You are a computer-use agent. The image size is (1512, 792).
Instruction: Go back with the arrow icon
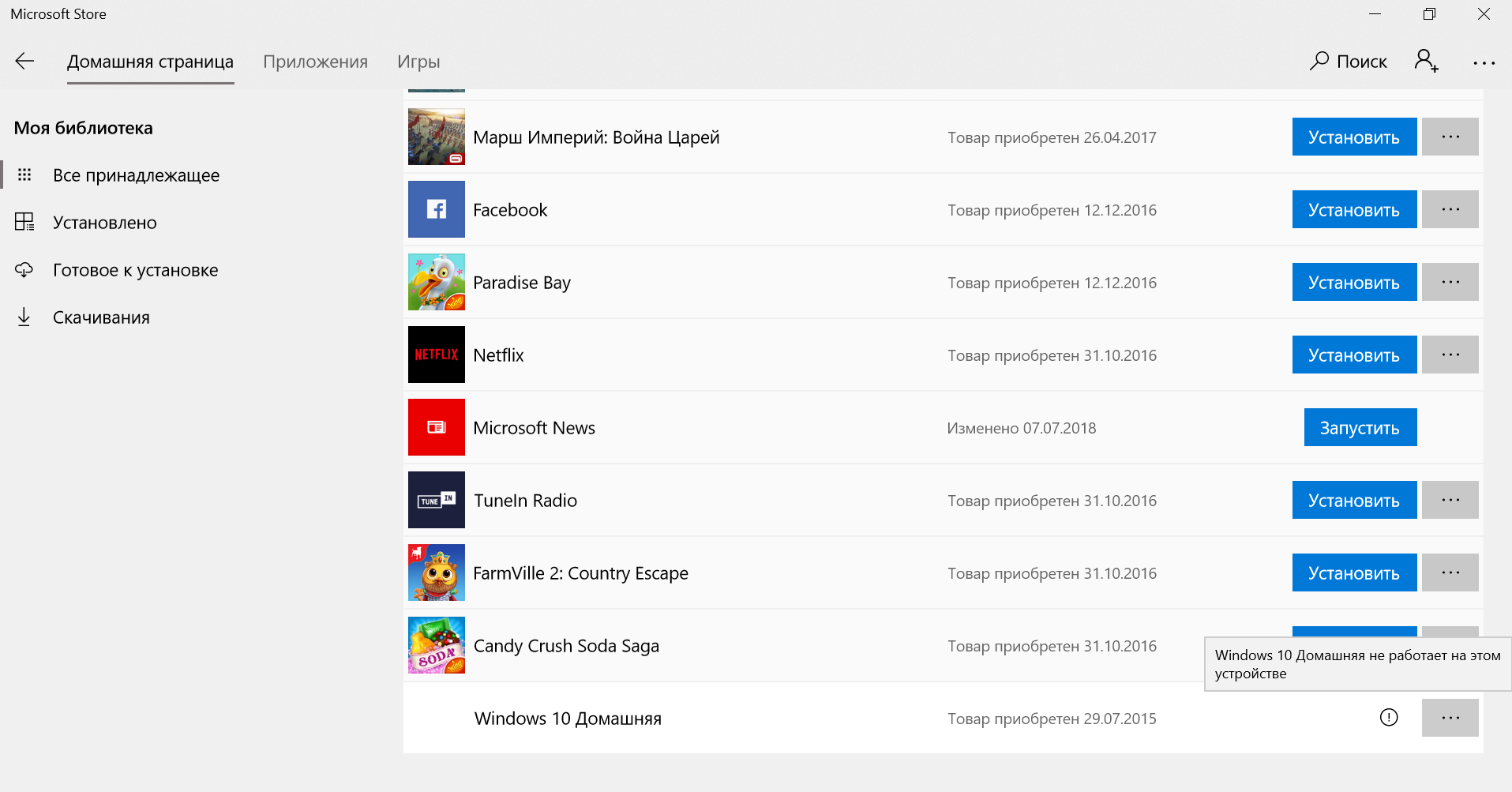[24, 62]
